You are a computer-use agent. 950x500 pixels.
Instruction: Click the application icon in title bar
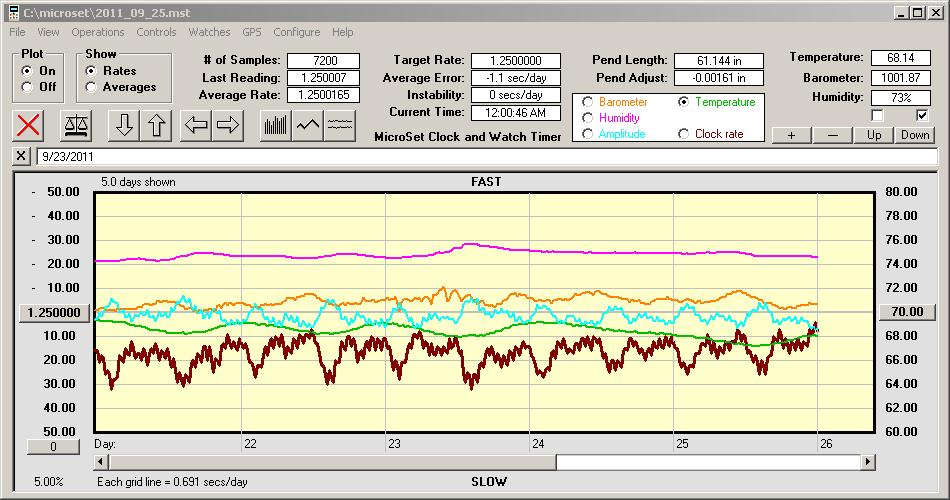[13, 12]
